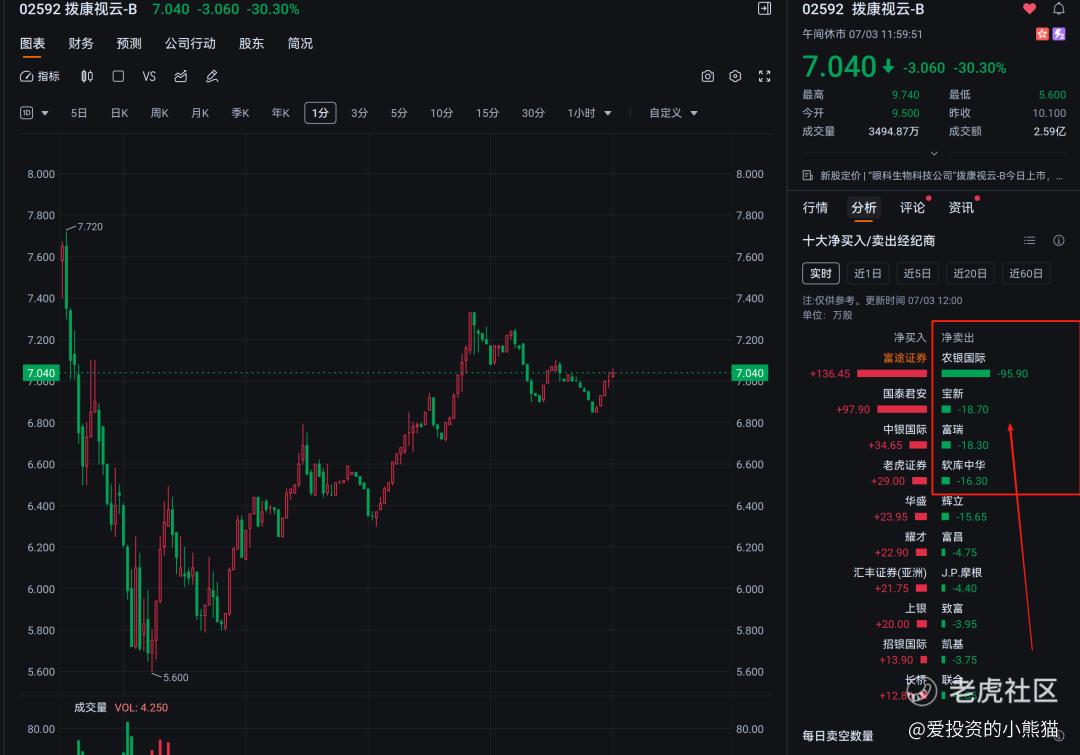Click 汇丰证券(亚洲) buyer entry
This screenshot has height=755, width=1080.
(x=890, y=572)
